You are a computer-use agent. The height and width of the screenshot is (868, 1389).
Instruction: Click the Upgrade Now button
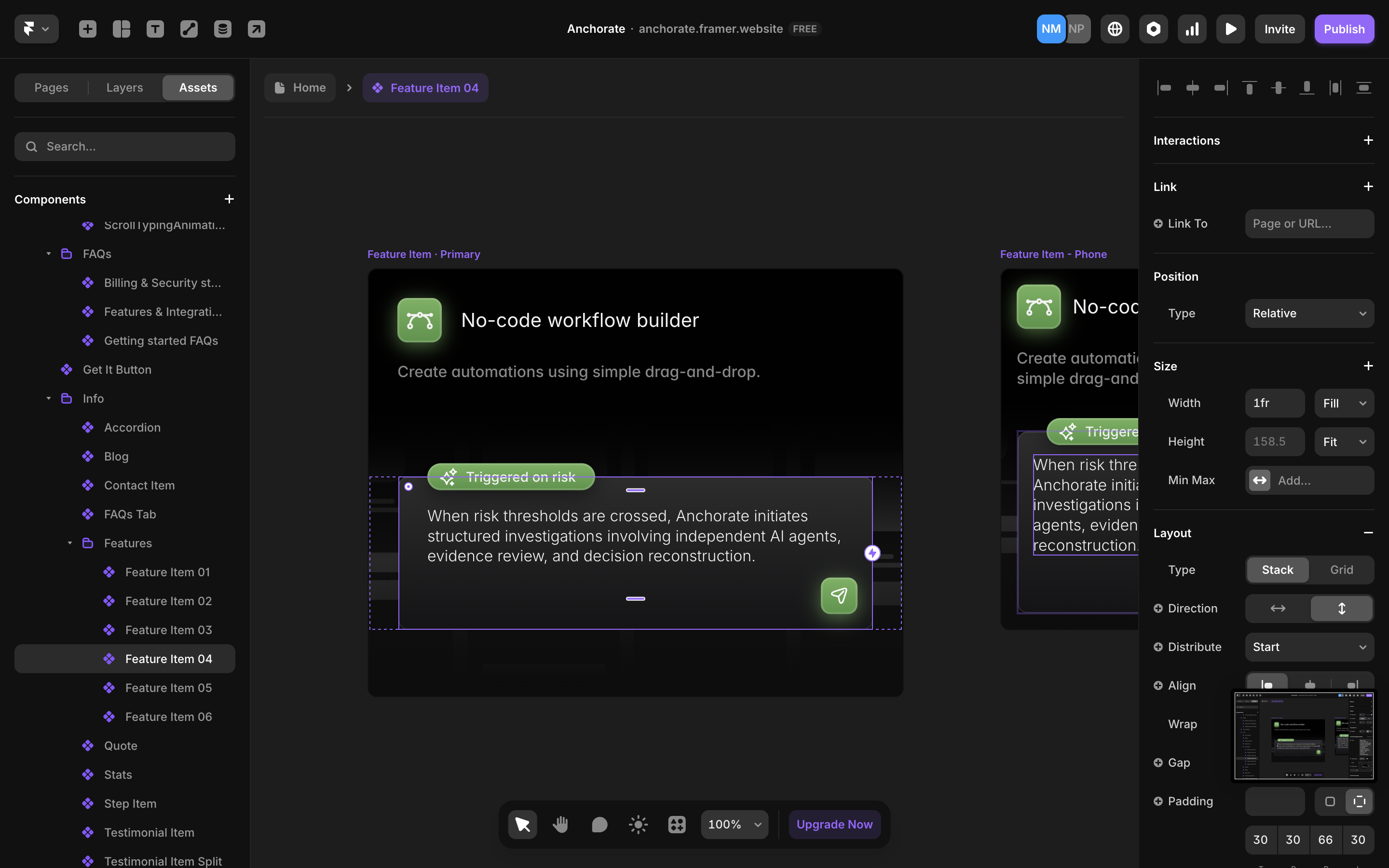coord(834,824)
